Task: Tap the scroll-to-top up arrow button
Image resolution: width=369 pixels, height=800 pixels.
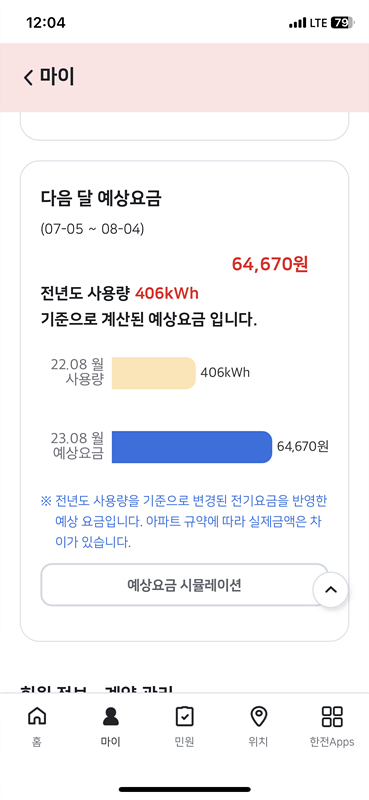Action: point(331,590)
